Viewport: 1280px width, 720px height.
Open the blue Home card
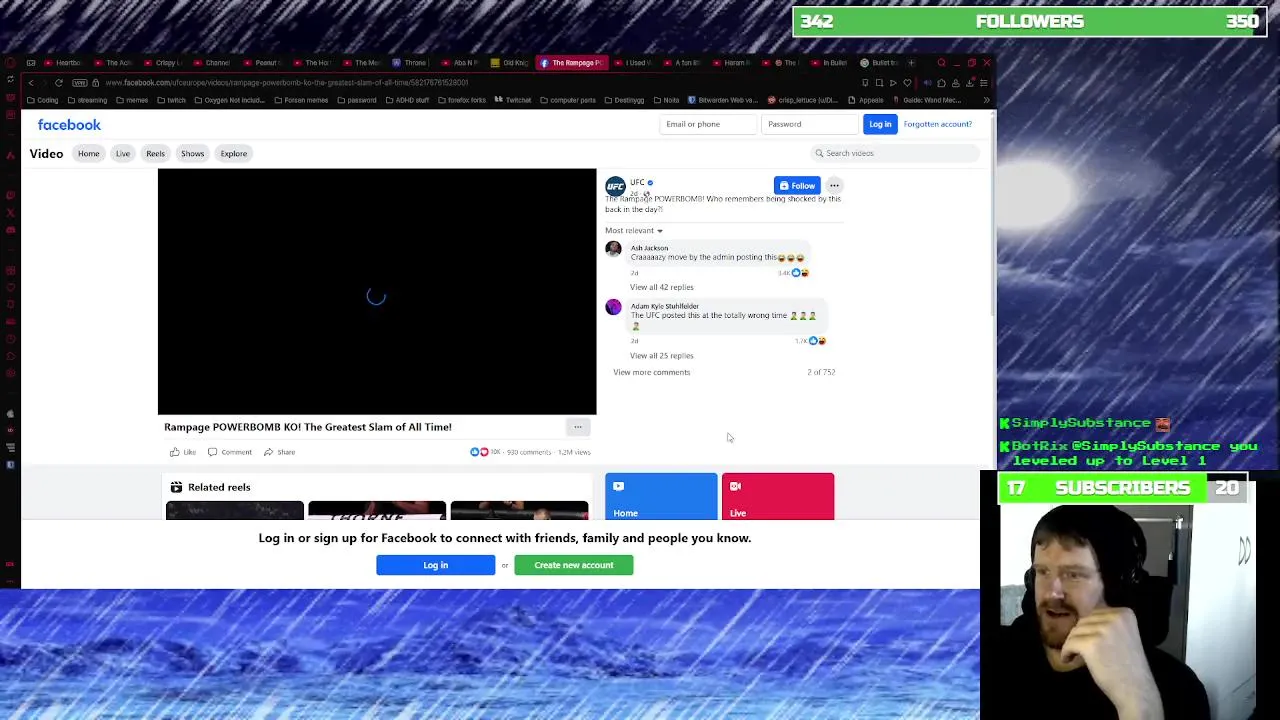point(661,497)
